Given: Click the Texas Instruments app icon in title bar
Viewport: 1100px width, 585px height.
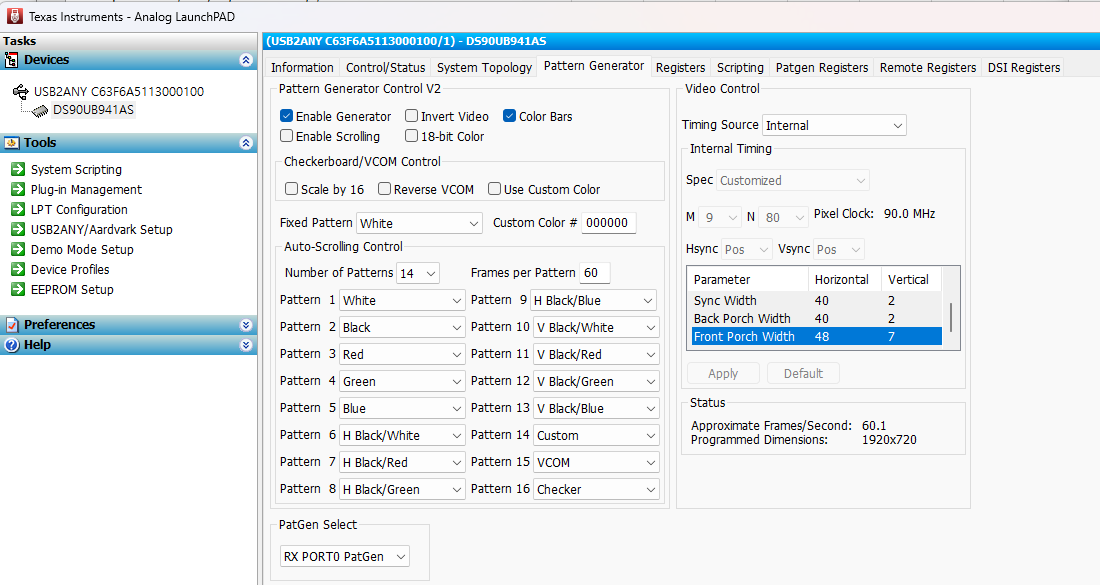Looking at the screenshot, I should [13, 16].
